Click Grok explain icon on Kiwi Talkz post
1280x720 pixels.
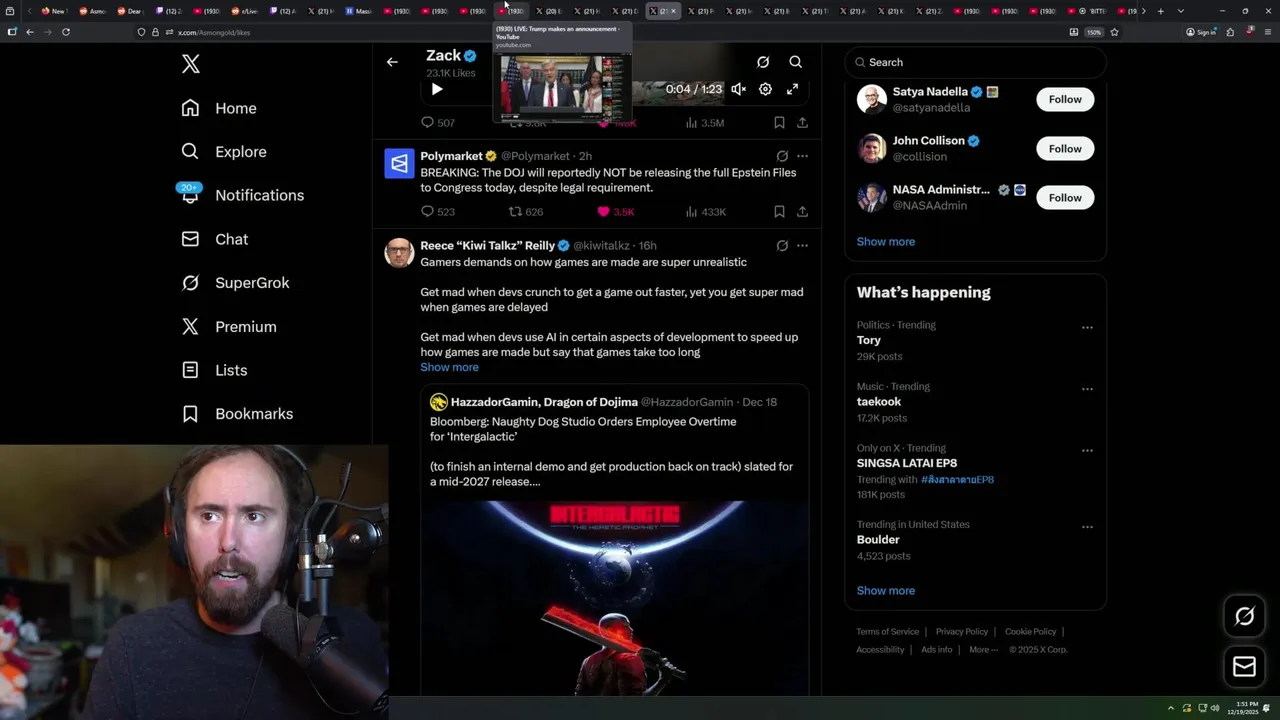(782, 245)
